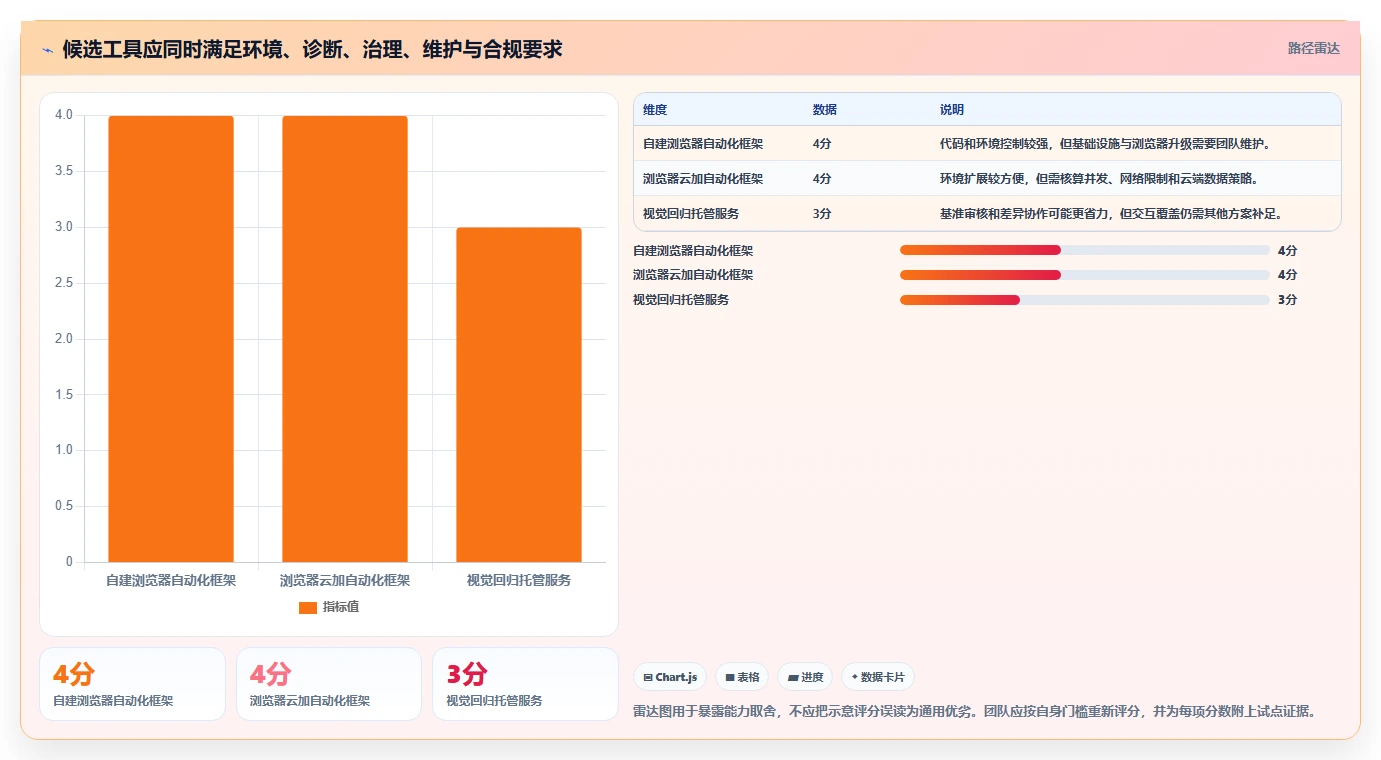
Task: Click the 4.0 y-axis tick label
Action: point(64,115)
